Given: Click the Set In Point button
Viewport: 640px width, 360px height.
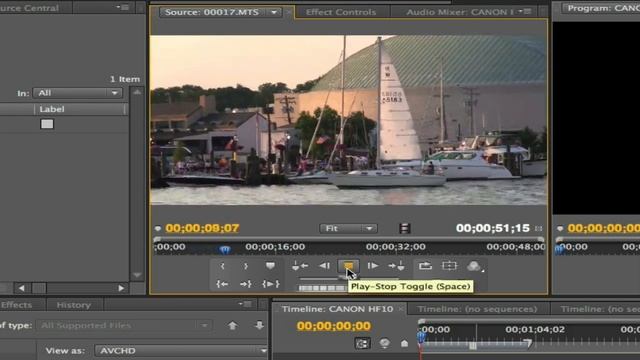Looking at the screenshot, I should [x=222, y=266].
